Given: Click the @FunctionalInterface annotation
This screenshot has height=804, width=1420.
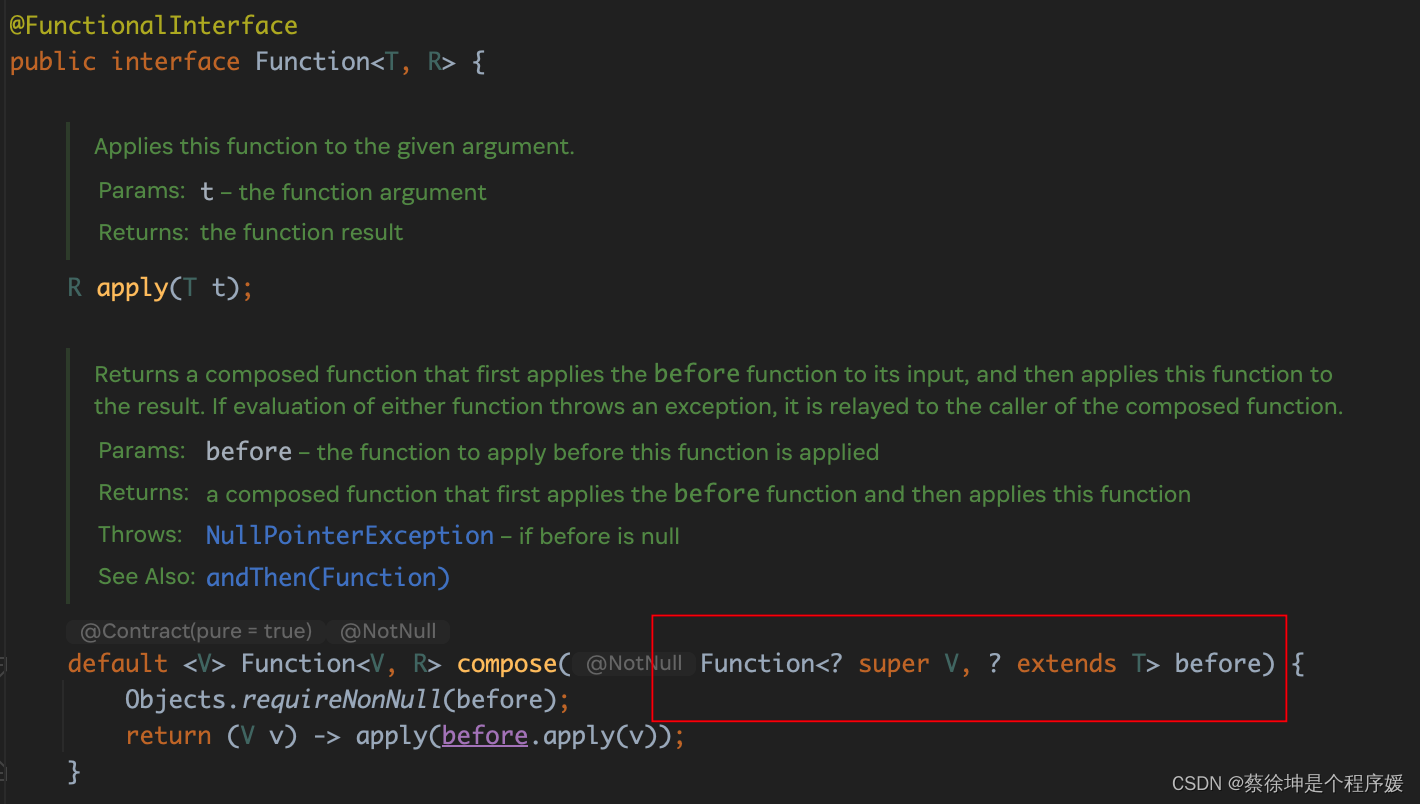Looking at the screenshot, I should point(153,25).
